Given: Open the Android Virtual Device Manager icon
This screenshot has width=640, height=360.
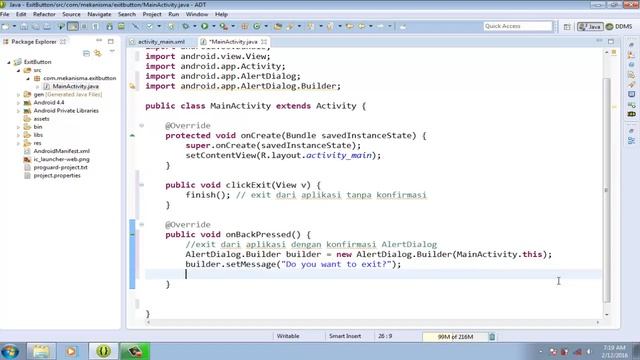Looking at the screenshot, I should [x=121, y=27].
